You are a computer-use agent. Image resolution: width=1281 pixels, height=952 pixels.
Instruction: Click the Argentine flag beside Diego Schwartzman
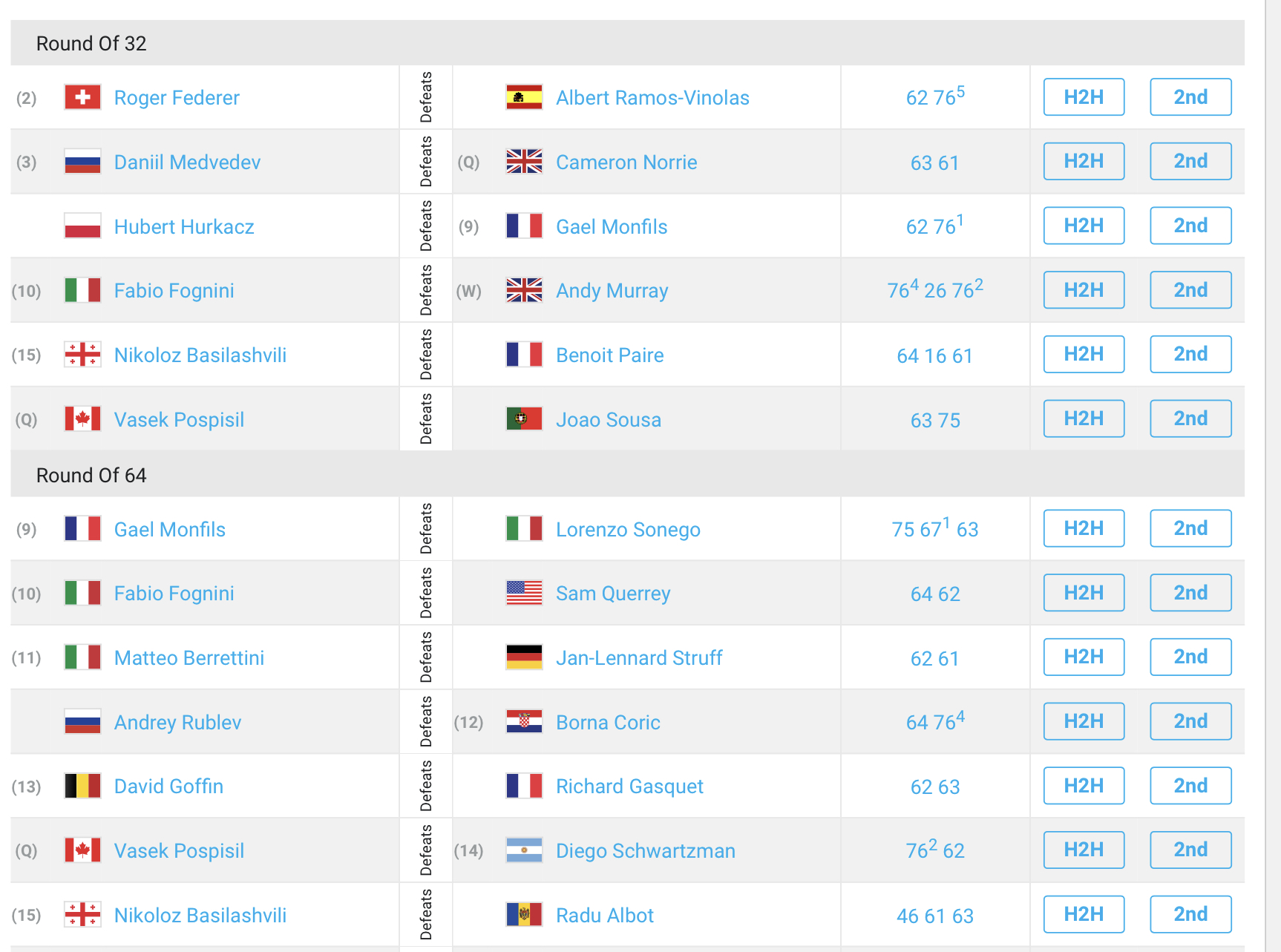tap(524, 850)
